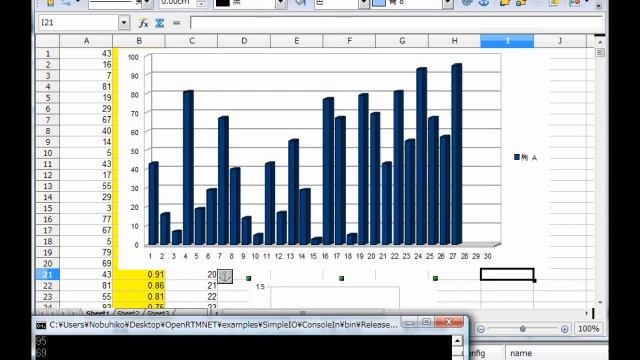Switch to the Sheet3 tab
The height and width of the screenshot is (360, 640).
click(158, 313)
